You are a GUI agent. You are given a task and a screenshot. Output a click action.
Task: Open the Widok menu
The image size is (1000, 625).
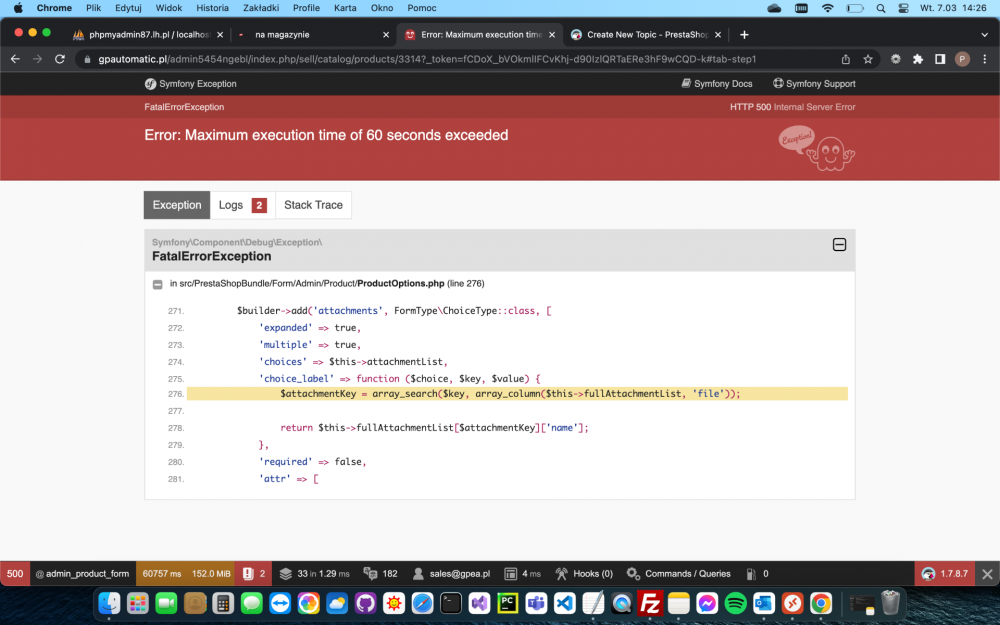pos(169,8)
